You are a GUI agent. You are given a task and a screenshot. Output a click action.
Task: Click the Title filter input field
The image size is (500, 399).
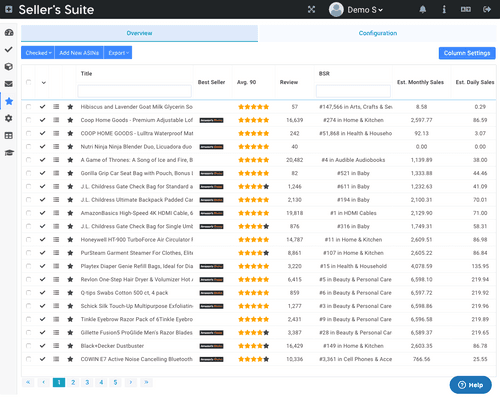tap(135, 91)
